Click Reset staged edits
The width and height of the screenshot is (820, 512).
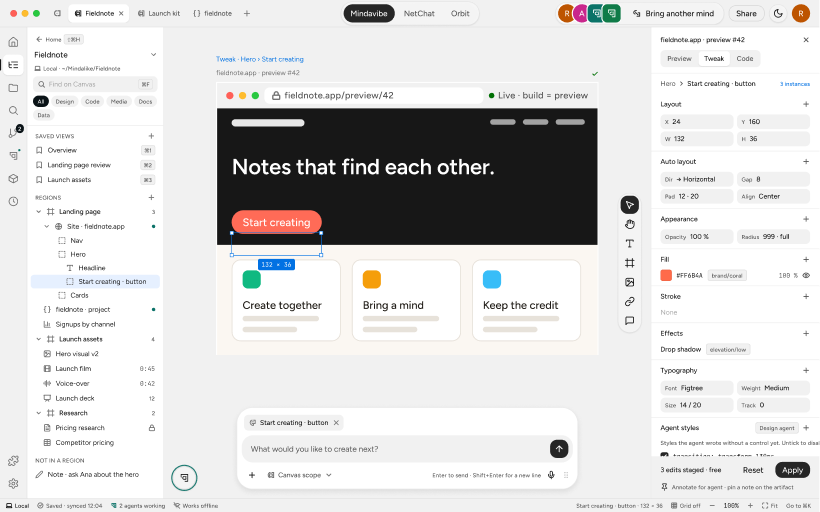[753, 470]
